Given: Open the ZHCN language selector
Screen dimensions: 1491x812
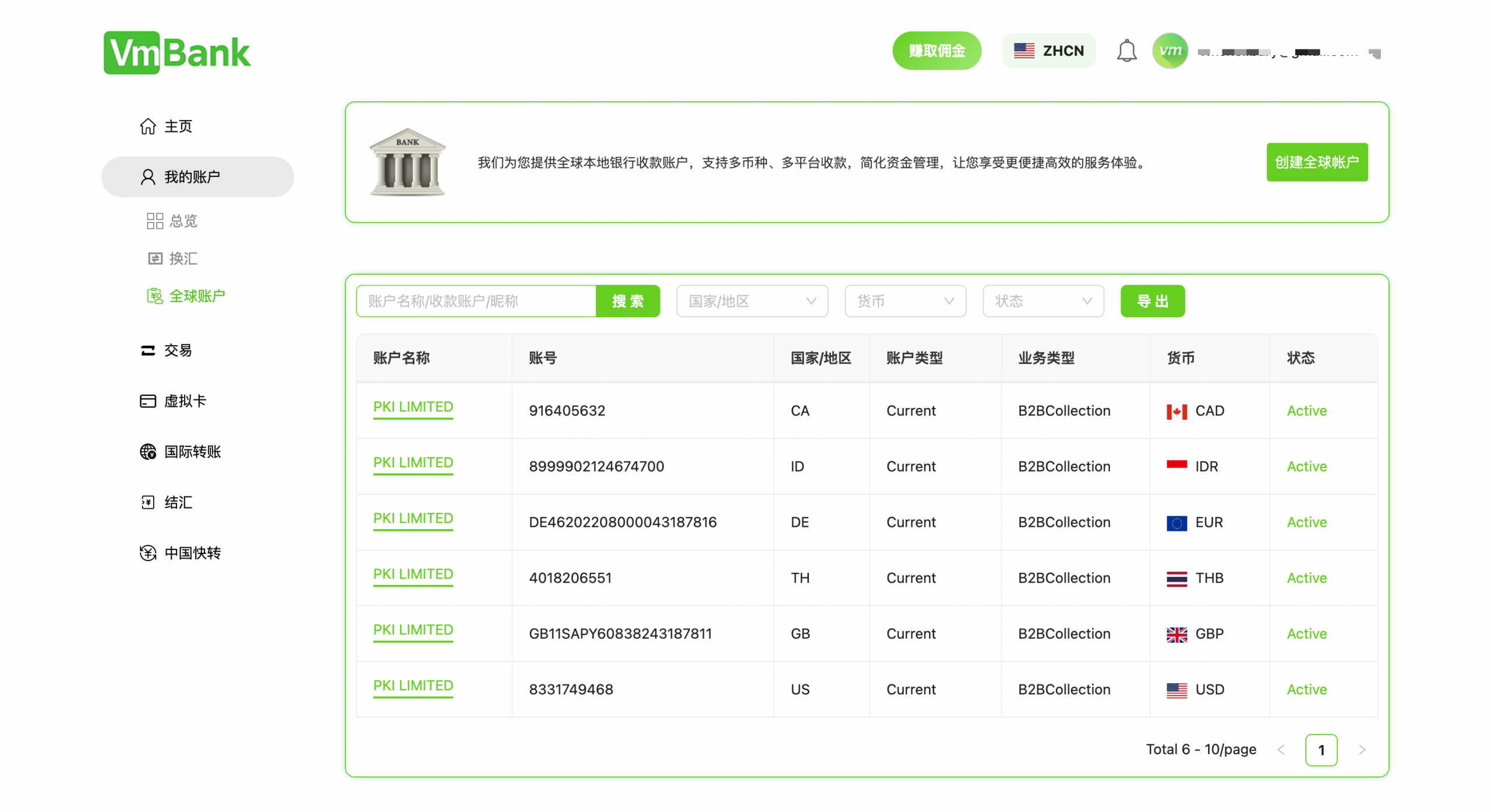Looking at the screenshot, I should click(x=1048, y=51).
